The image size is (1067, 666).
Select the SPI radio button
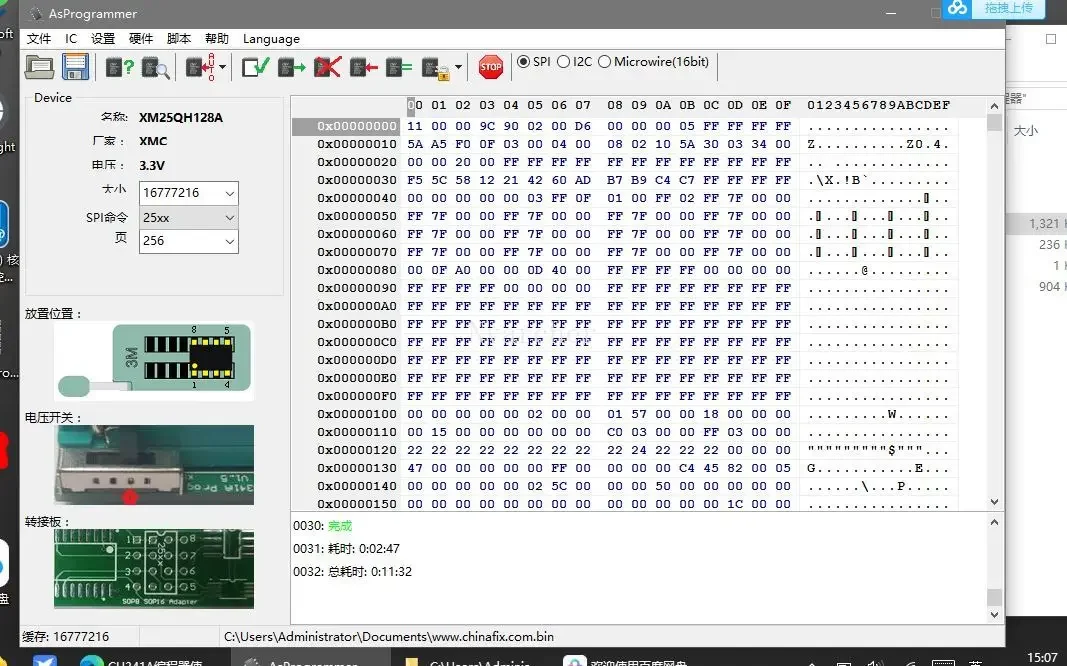pyautogui.click(x=523, y=62)
